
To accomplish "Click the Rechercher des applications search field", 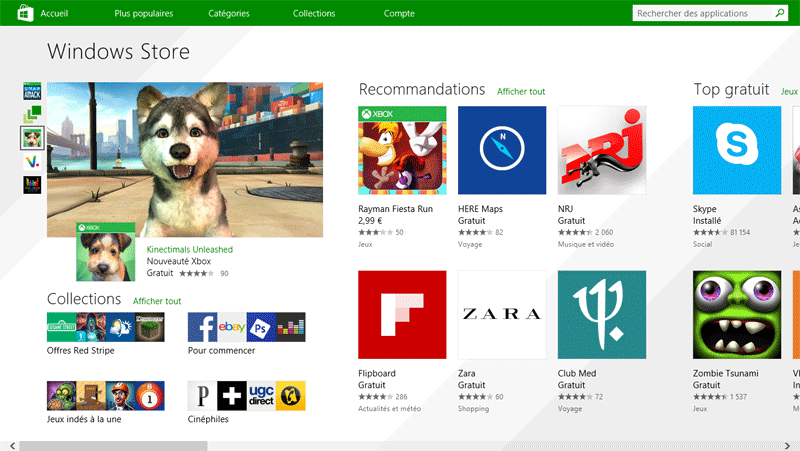I will pyautogui.click(x=704, y=13).
